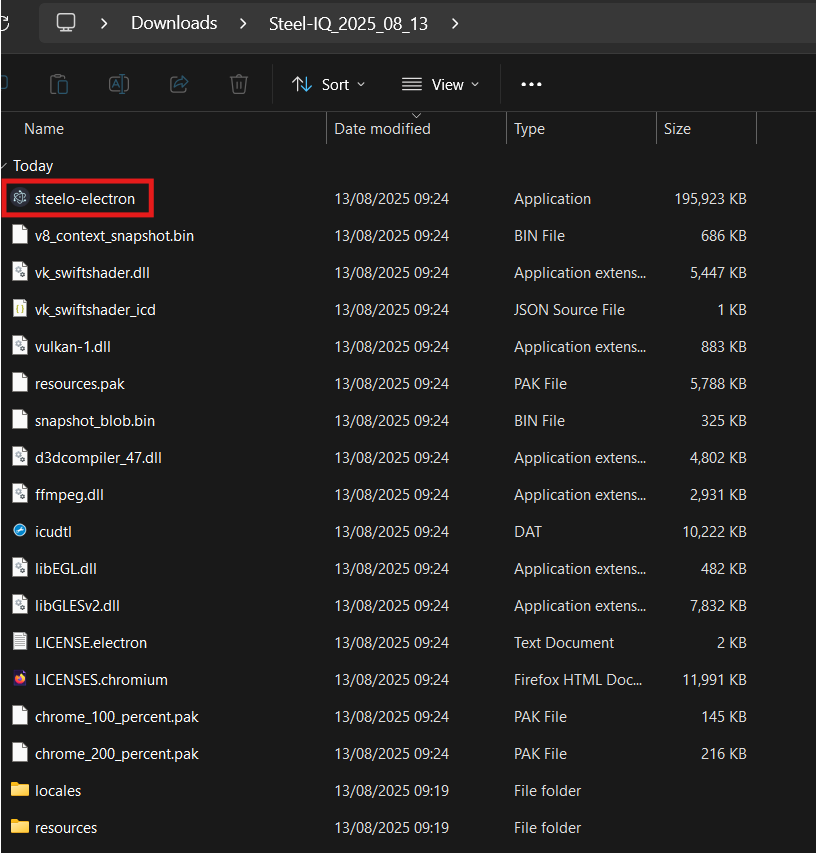The image size is (816, 853).
Task: Select the locales folder
Action: coord(58,790)
